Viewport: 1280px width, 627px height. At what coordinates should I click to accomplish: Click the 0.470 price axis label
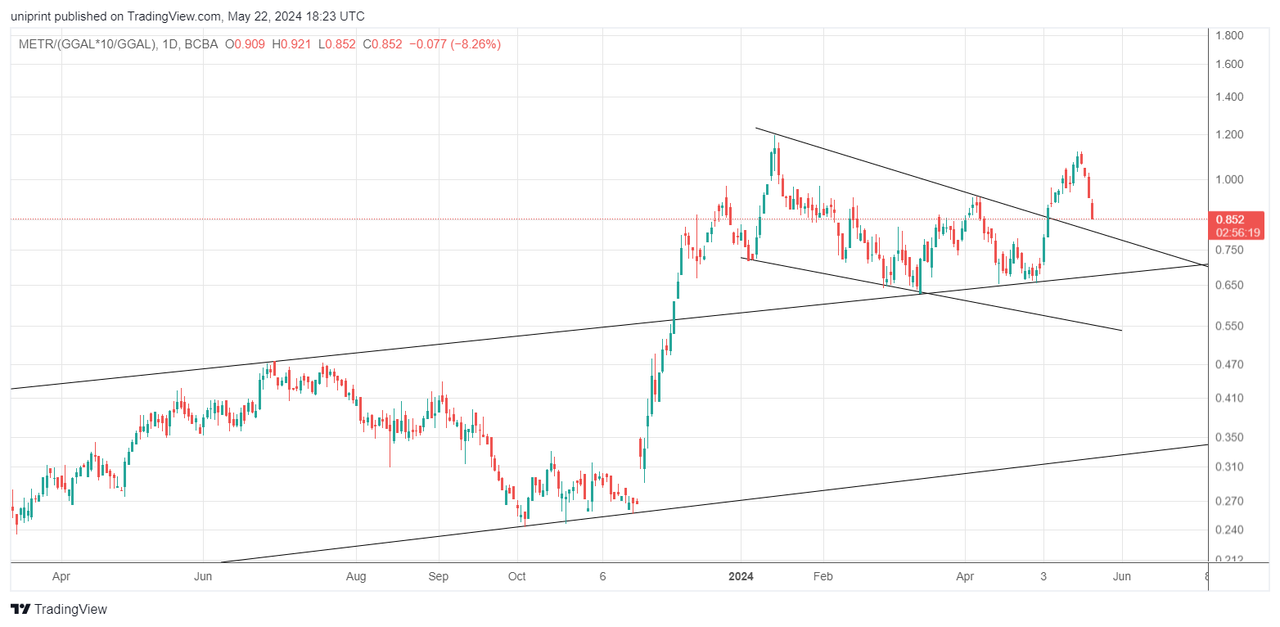[1230, 364]
